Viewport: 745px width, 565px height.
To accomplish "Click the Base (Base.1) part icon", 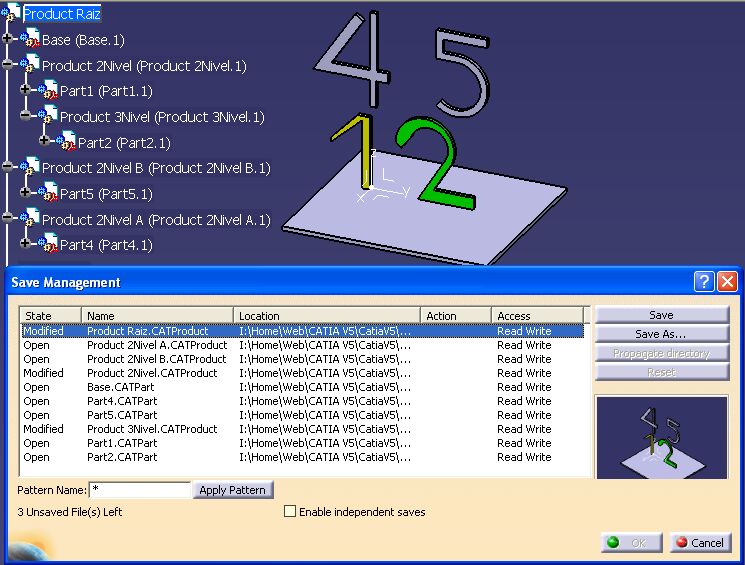I will pyautogui.click(x=29, y=38).
